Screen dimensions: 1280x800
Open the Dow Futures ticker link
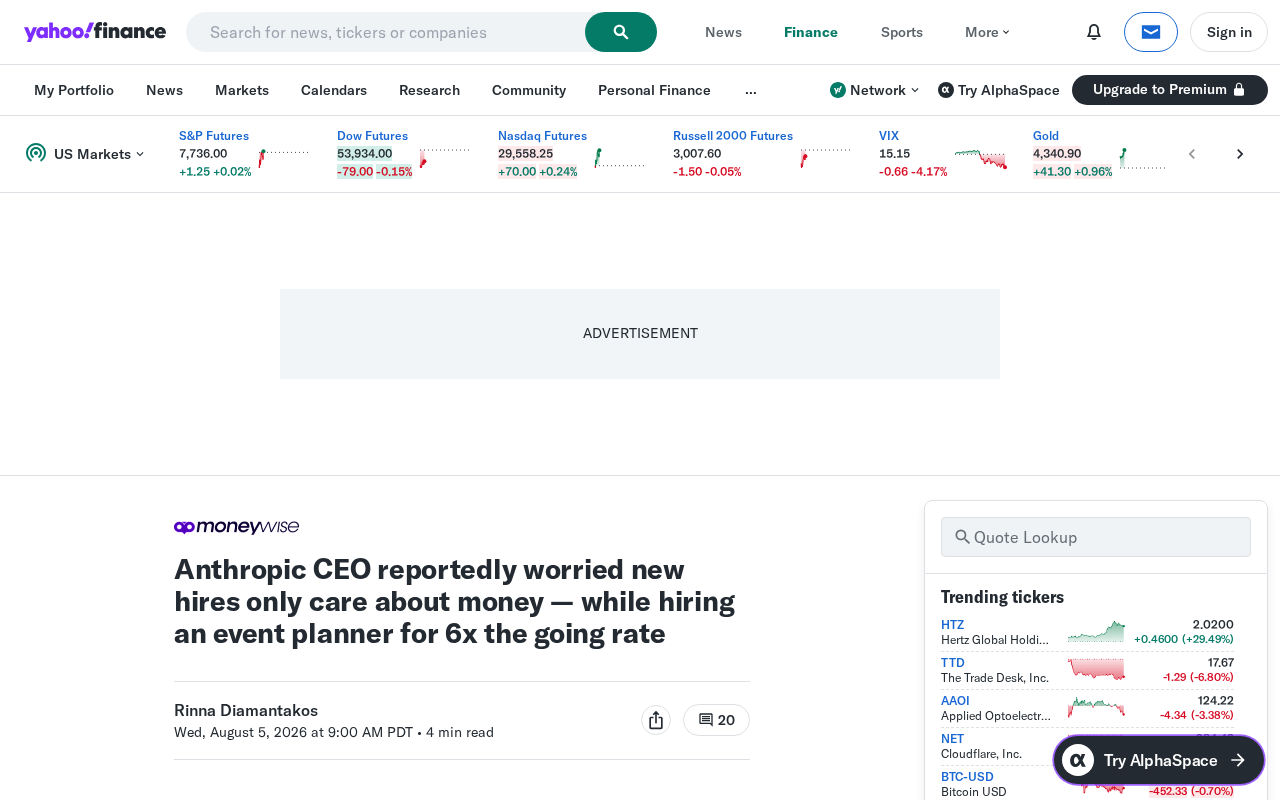[x=372, y=136]
